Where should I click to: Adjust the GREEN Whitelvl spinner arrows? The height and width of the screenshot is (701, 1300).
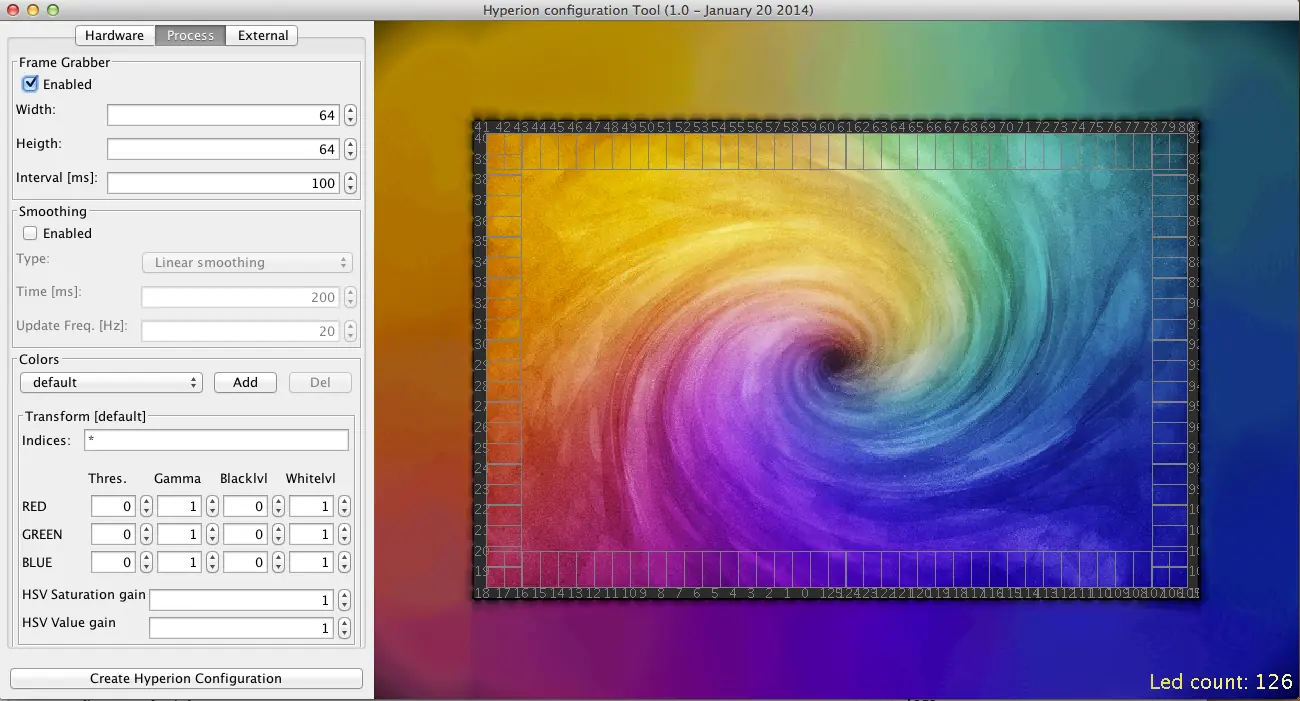coord(344,534)
